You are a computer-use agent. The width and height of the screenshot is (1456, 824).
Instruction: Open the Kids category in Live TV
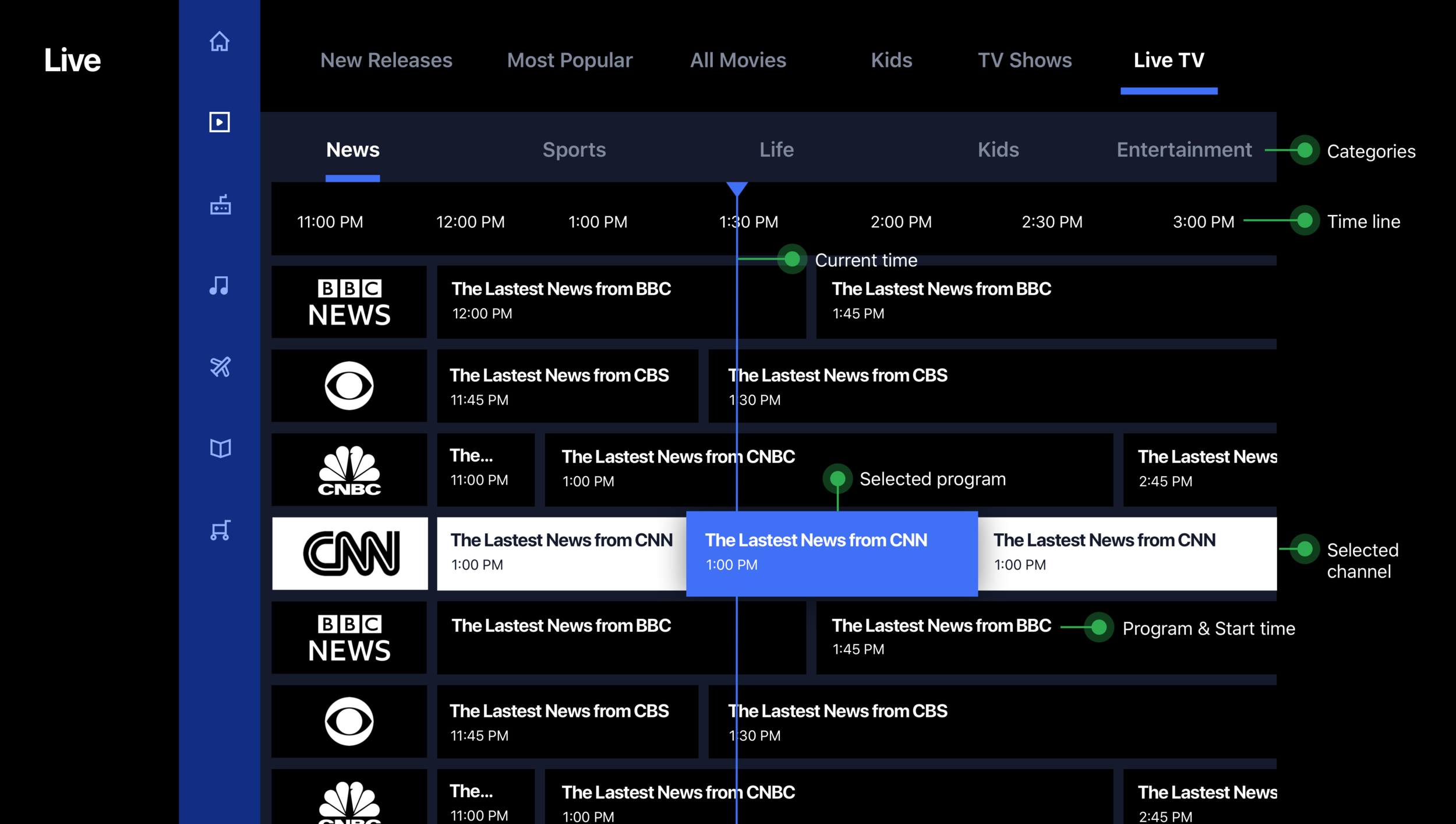(x=998, y=150)
